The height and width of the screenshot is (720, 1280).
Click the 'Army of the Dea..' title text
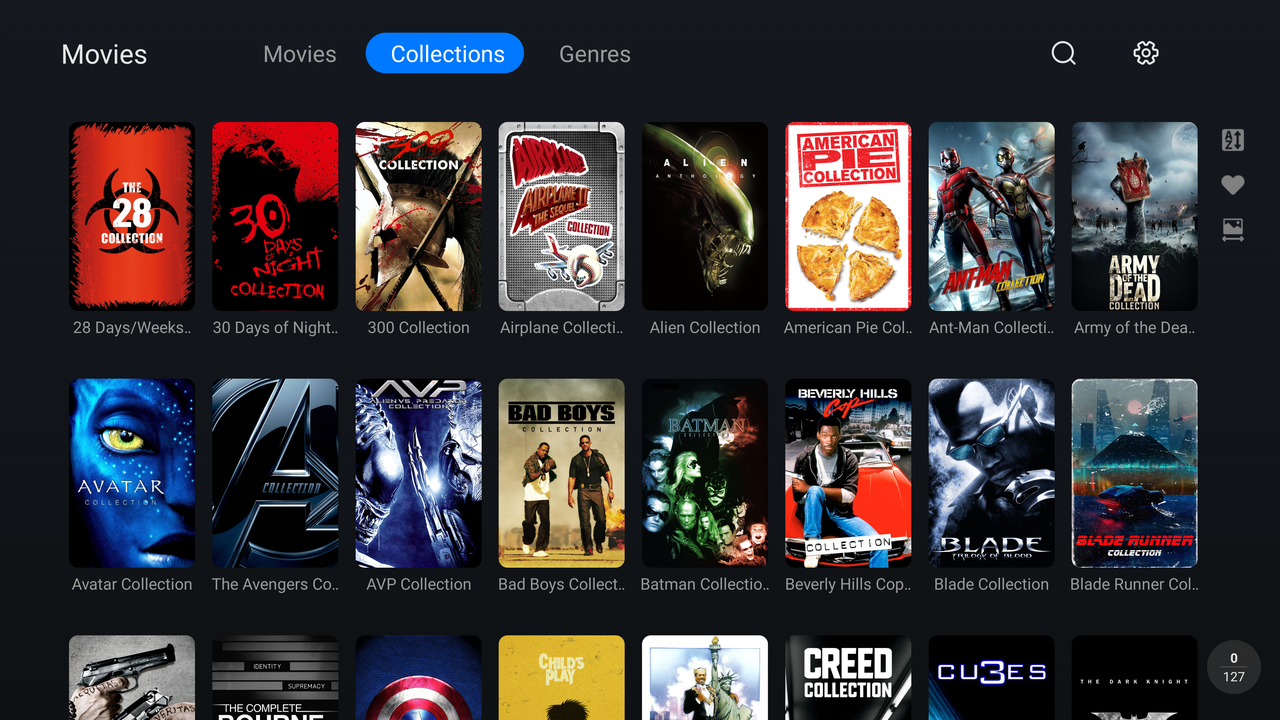[x=1135, y=328]
